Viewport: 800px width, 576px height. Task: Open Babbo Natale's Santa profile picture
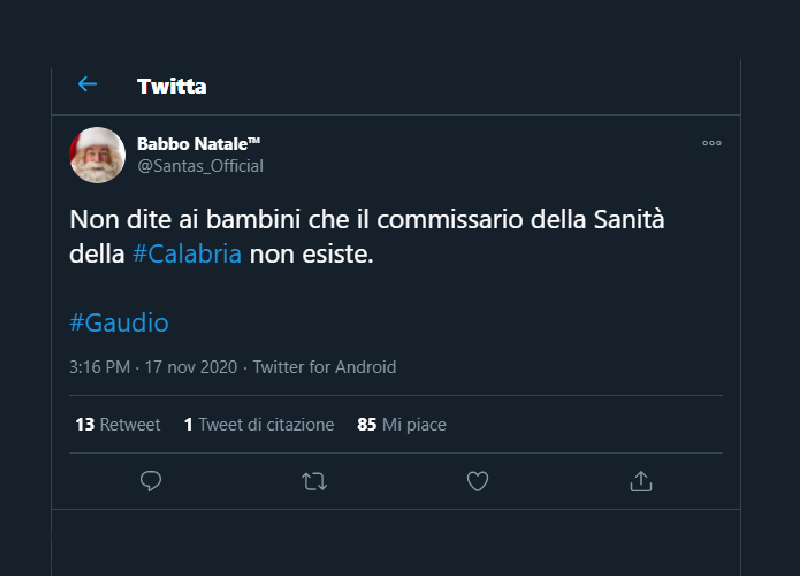tap(97, 155)
